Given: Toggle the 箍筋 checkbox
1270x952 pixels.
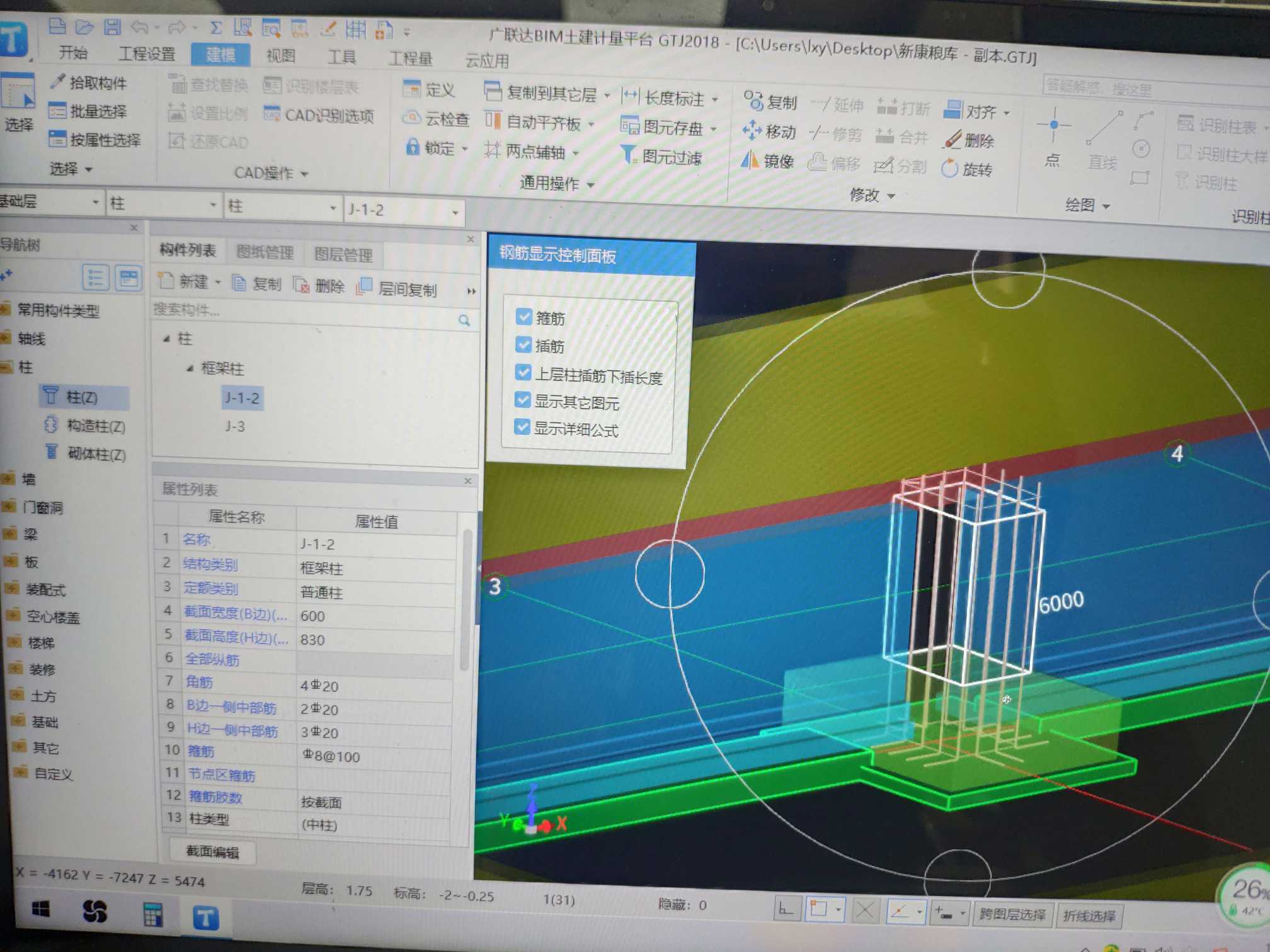Looking at the screenshot, I should 523,316.
